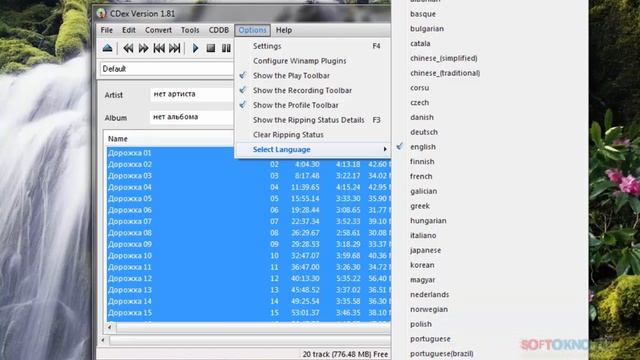Select french language
The image size is (640, 360).
(x=421, y=176)
